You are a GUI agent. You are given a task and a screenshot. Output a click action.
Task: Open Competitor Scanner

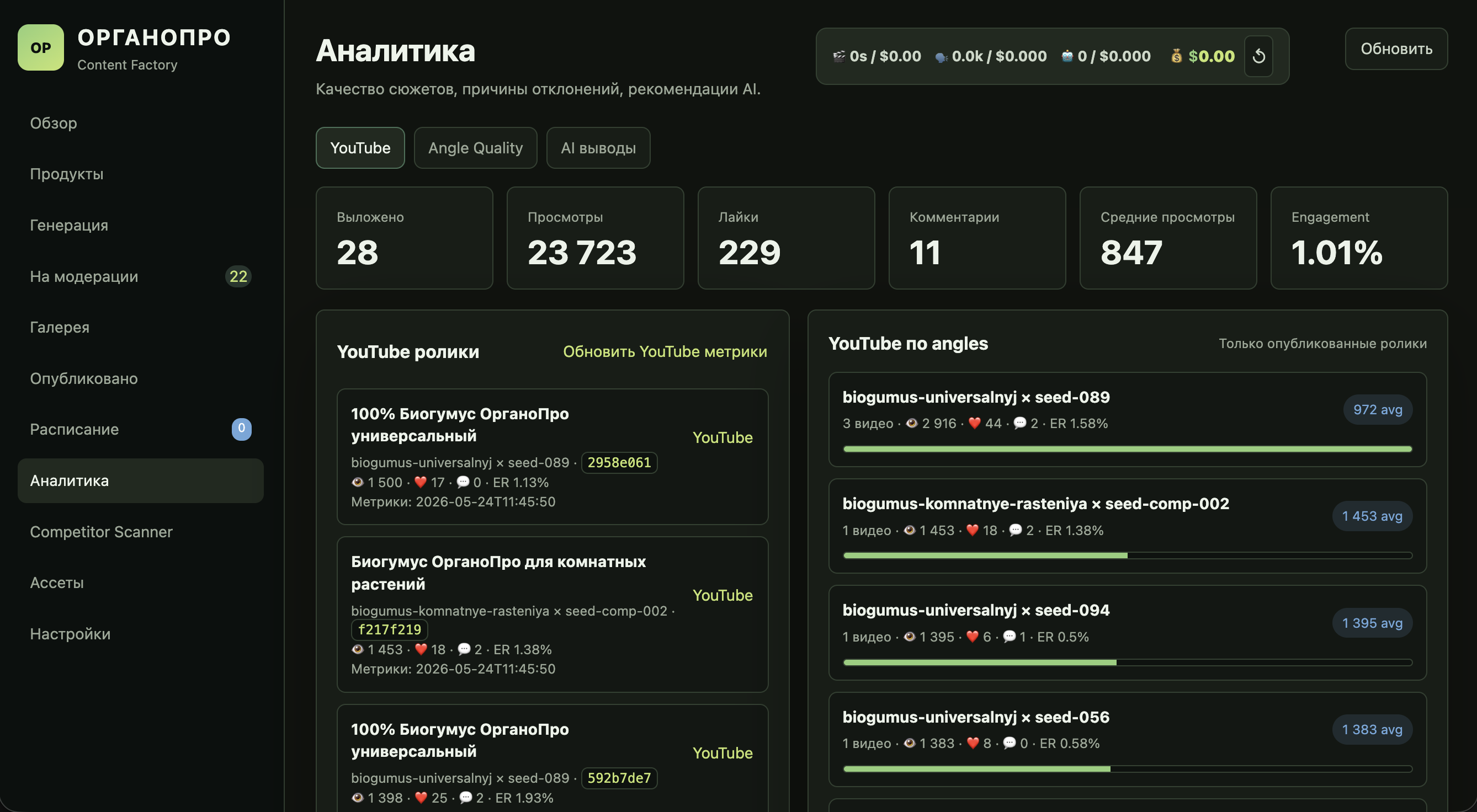[141, 532]
